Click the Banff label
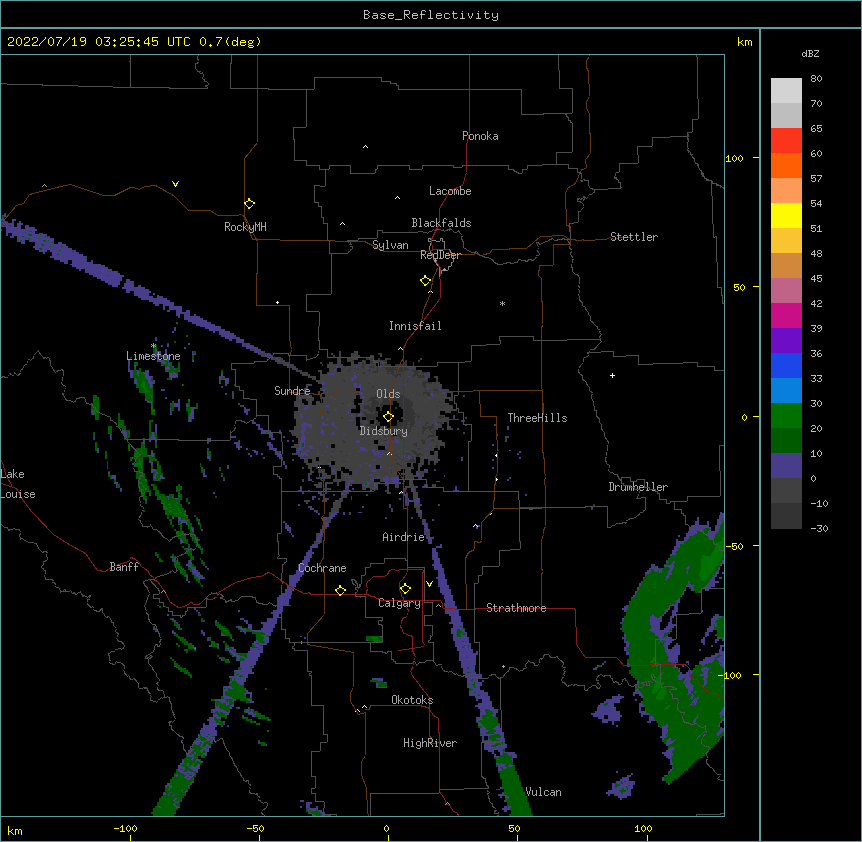The image size is (862, 842). (x=124, y=567)
